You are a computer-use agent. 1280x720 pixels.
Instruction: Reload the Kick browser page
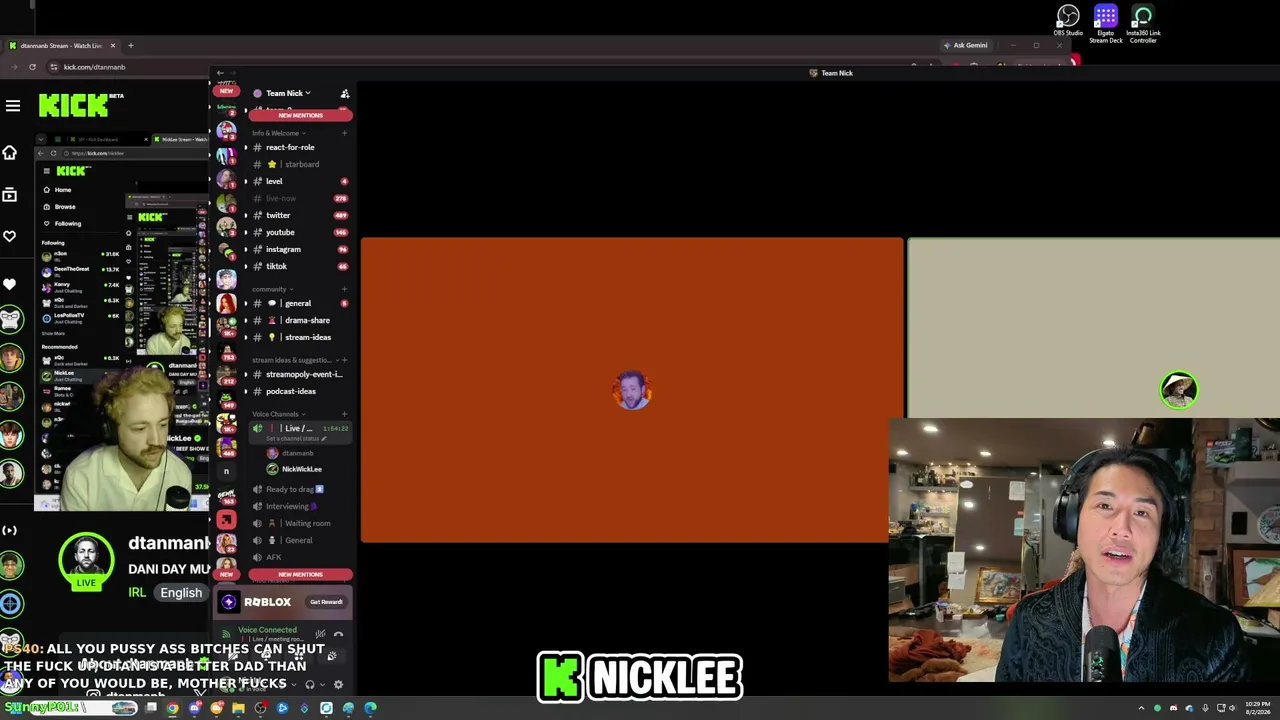pos(32,67)
